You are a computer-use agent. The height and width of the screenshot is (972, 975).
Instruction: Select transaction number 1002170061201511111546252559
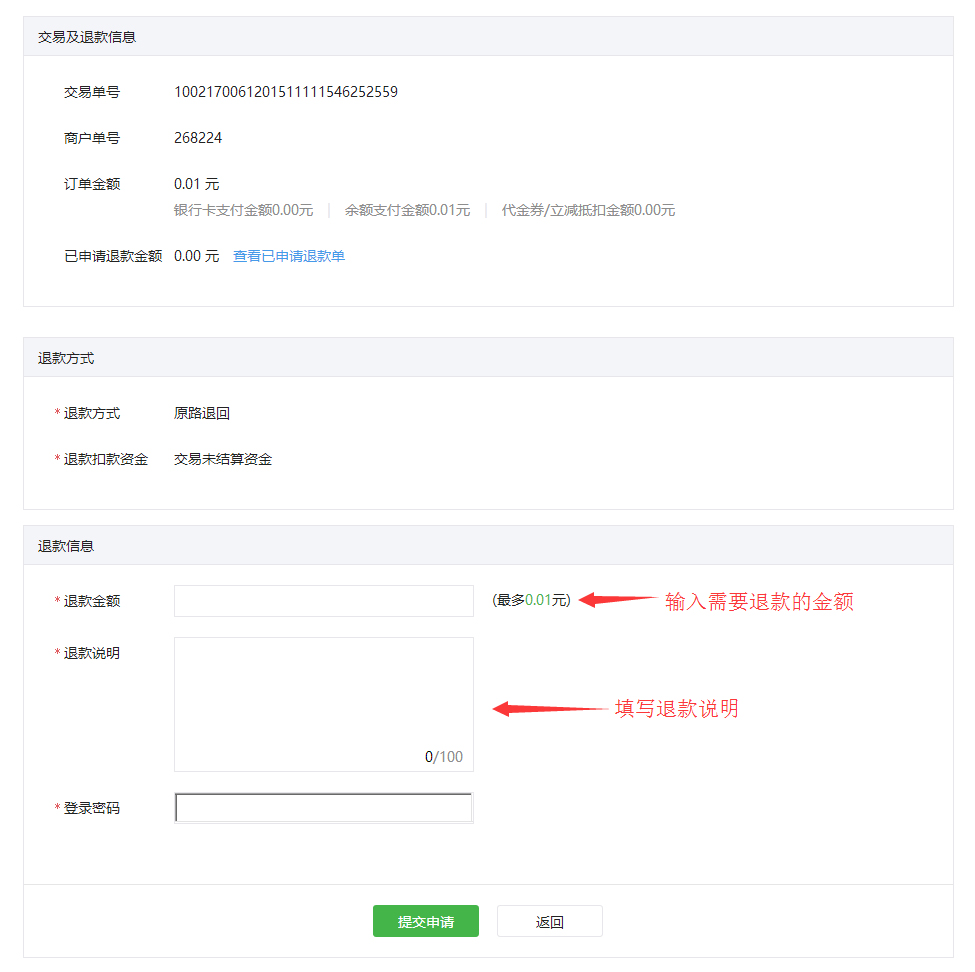[x=286, y=92]
